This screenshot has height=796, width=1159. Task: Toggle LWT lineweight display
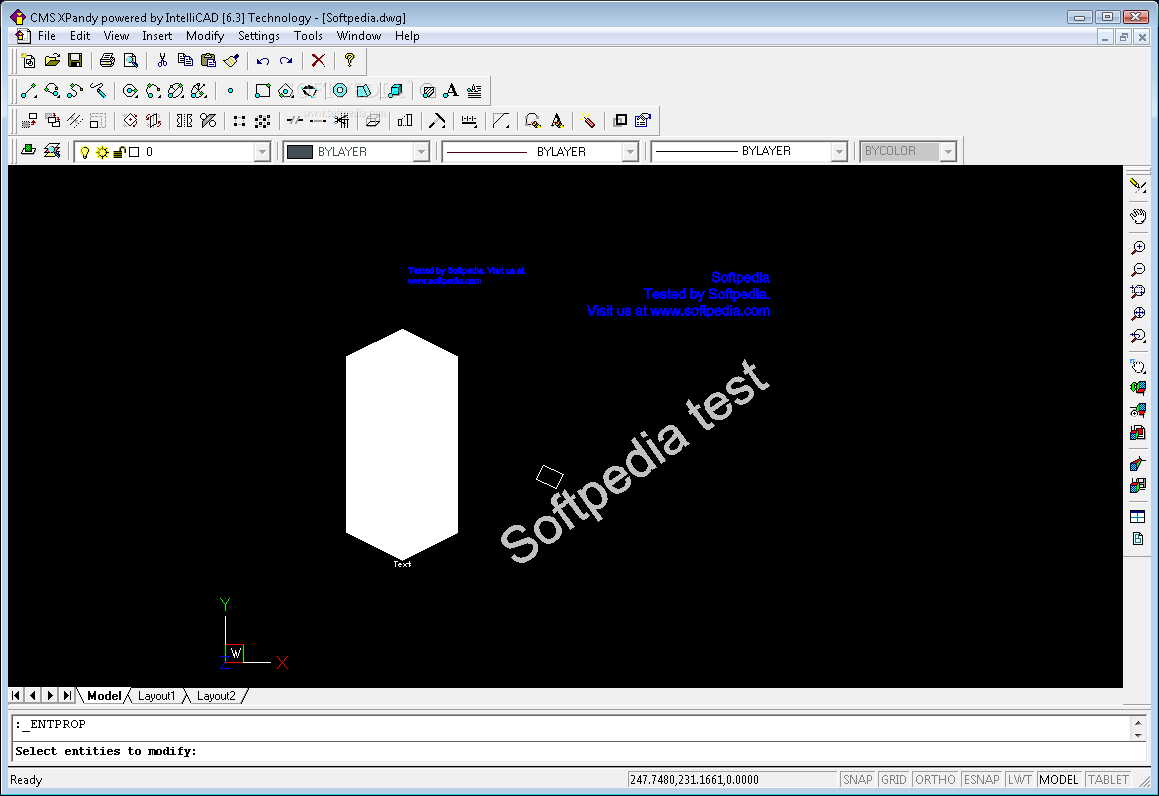(x=1019, y=779)
